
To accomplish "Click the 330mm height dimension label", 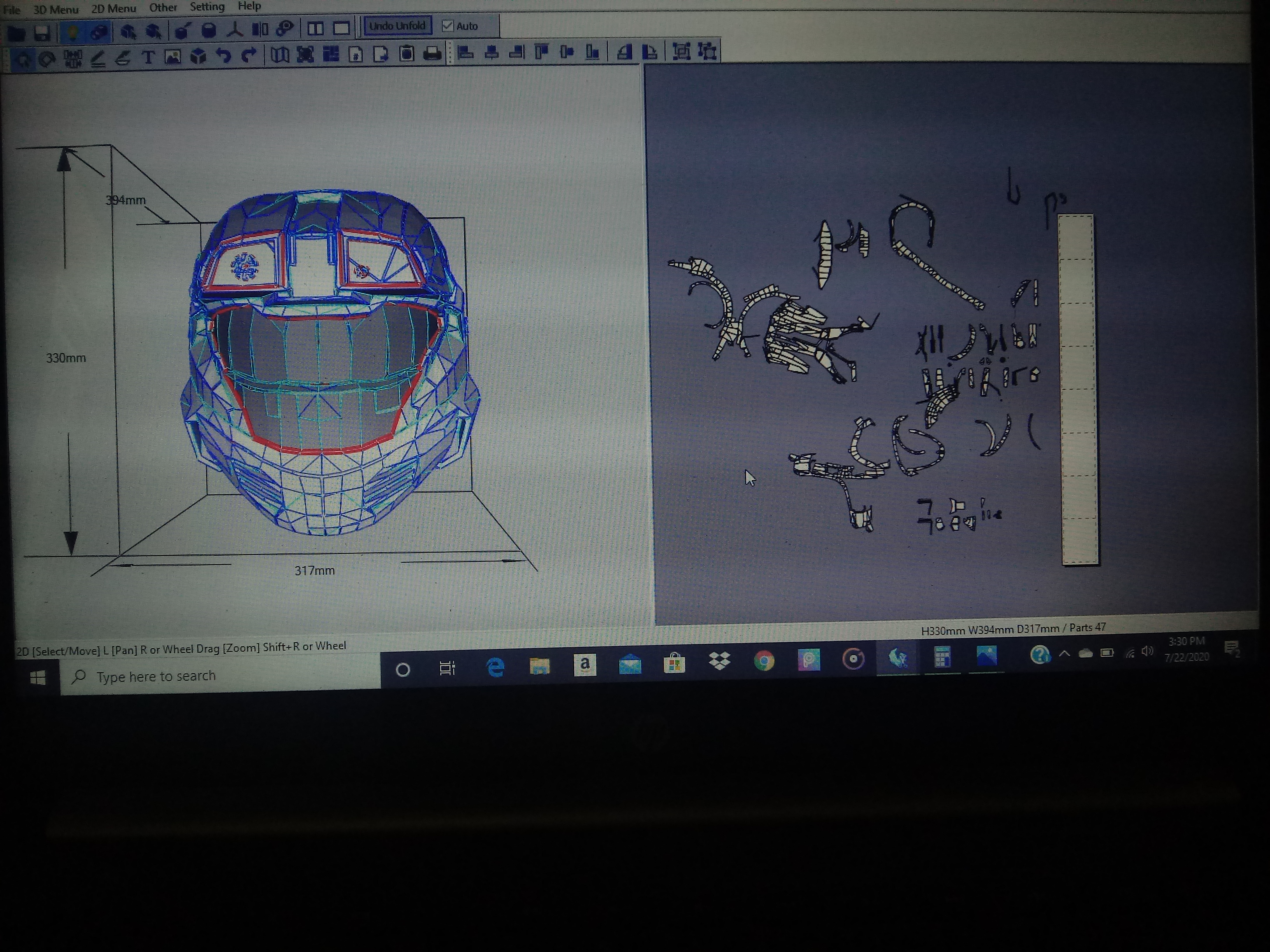I will coord(66,358).
